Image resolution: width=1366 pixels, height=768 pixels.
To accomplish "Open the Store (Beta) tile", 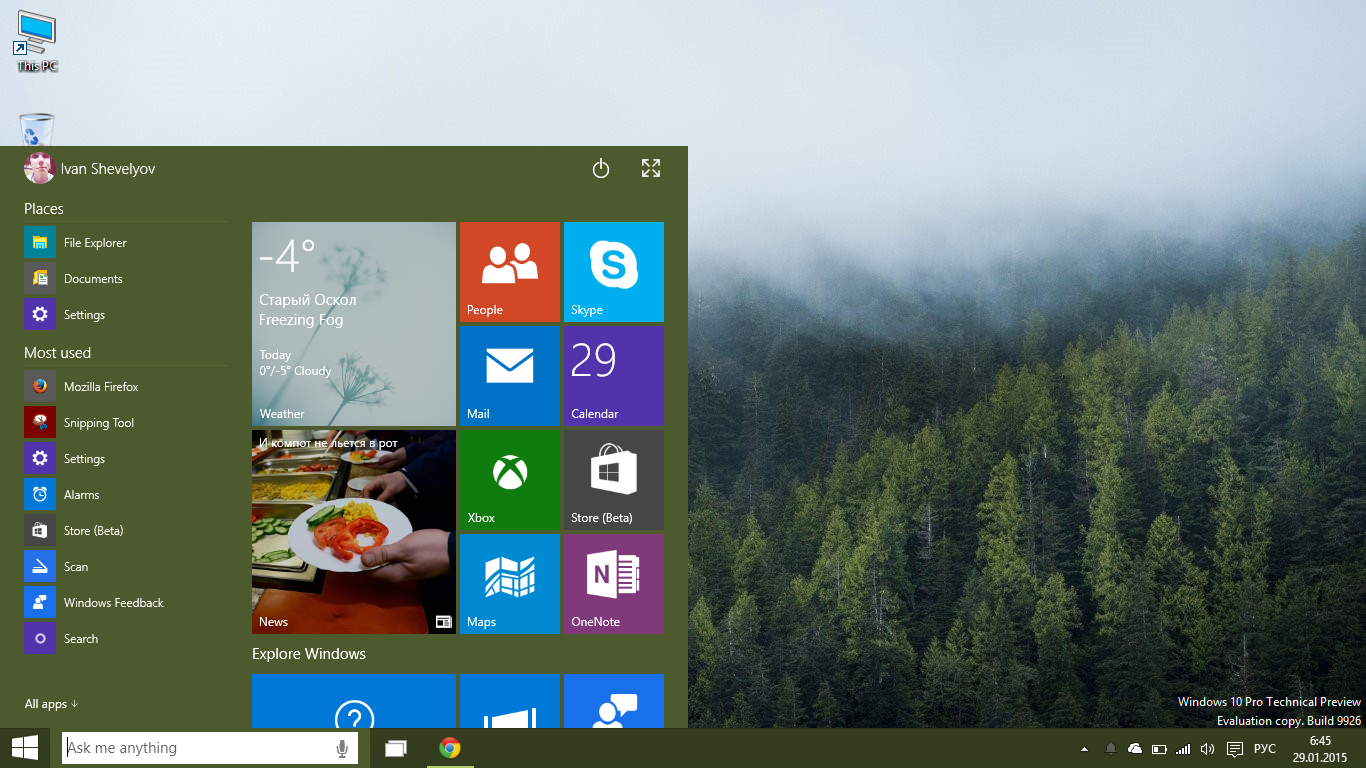I will point(614,480).
